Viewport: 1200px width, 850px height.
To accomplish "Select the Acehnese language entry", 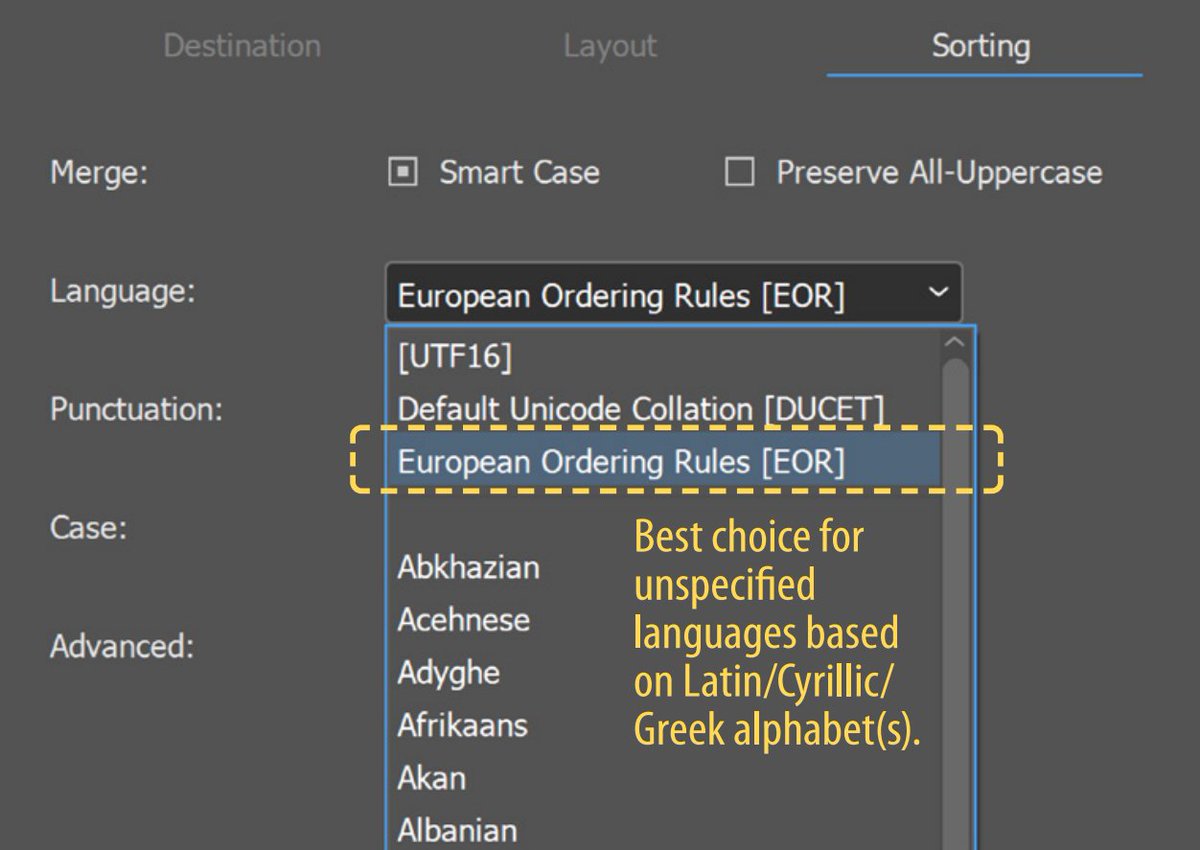I will coord(462,620).
